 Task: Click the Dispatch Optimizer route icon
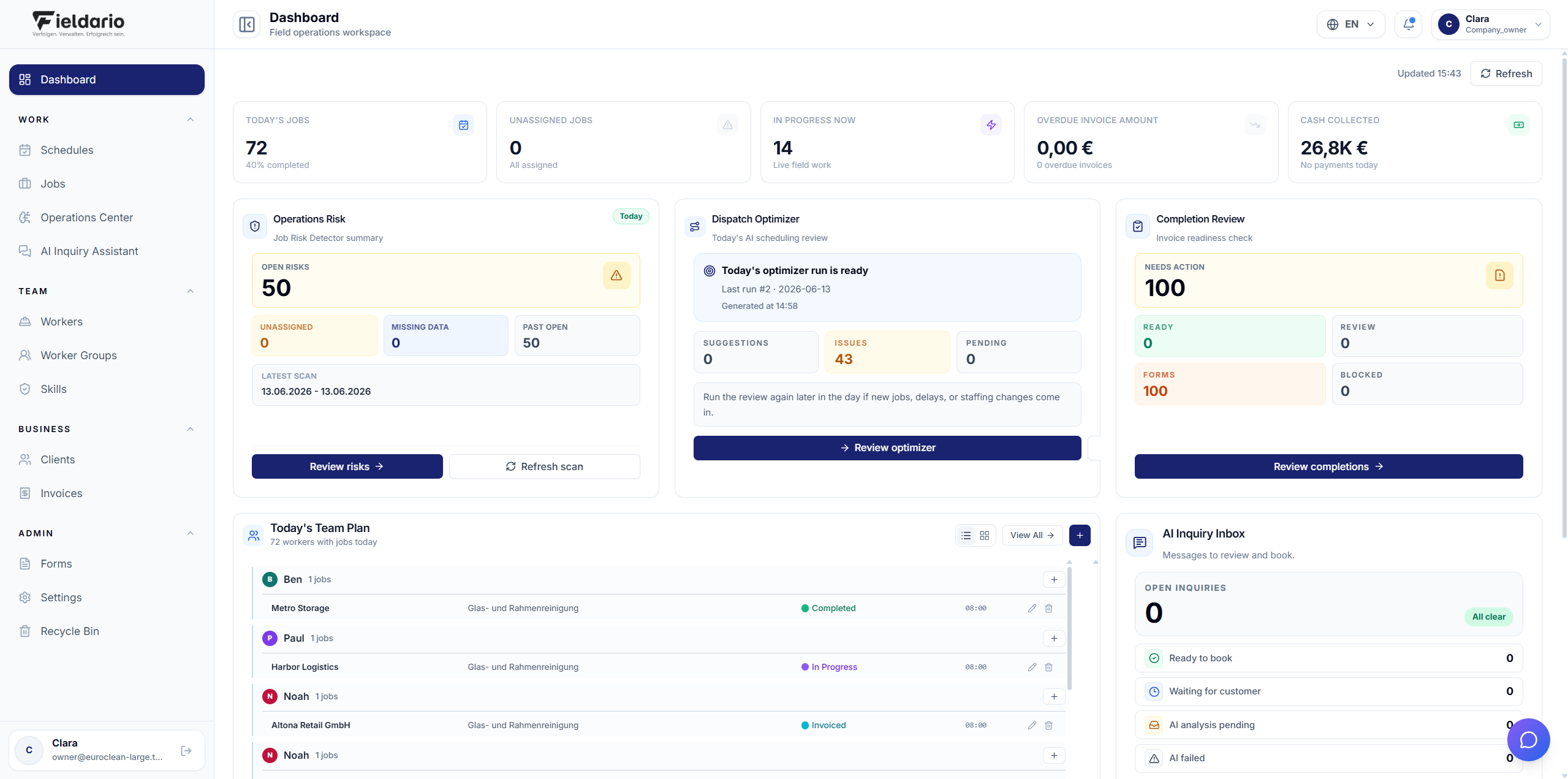tap(694, 227)
